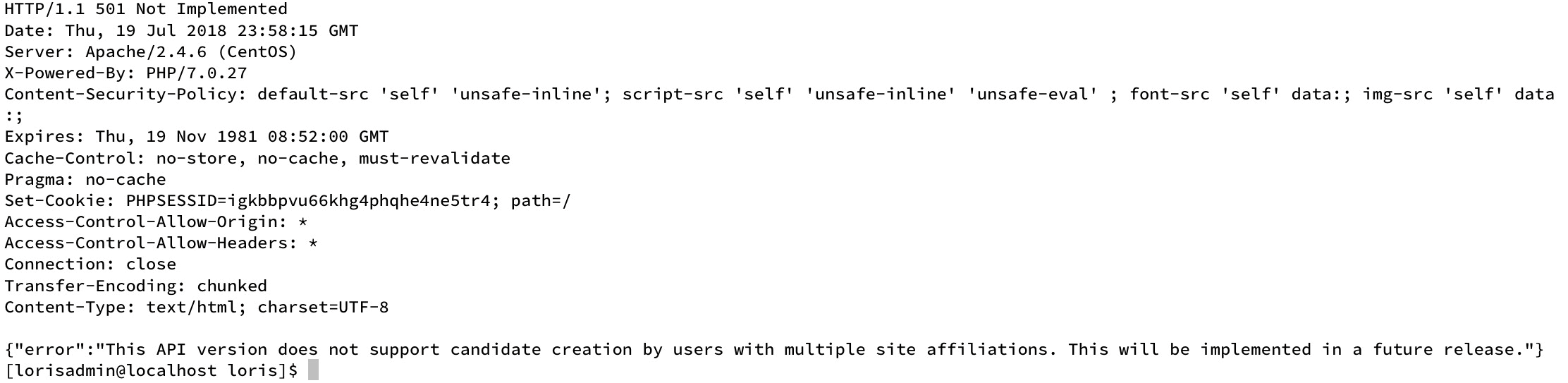Click the Expires header line
Viewport: 1568px width, 383px height.
[x=197, y=137]
